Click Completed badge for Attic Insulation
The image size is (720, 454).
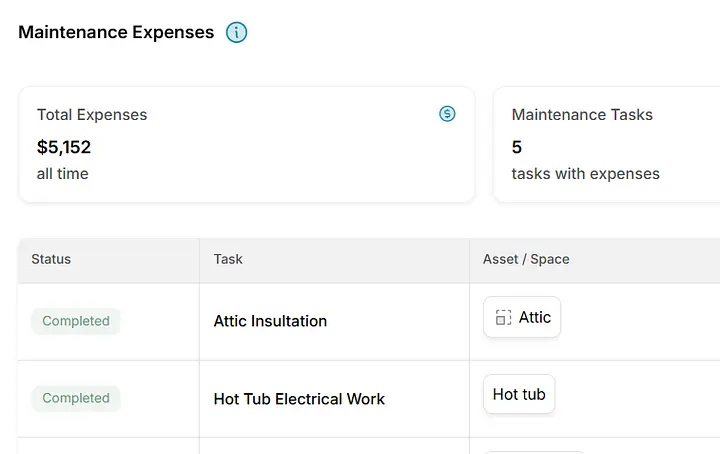76,321
